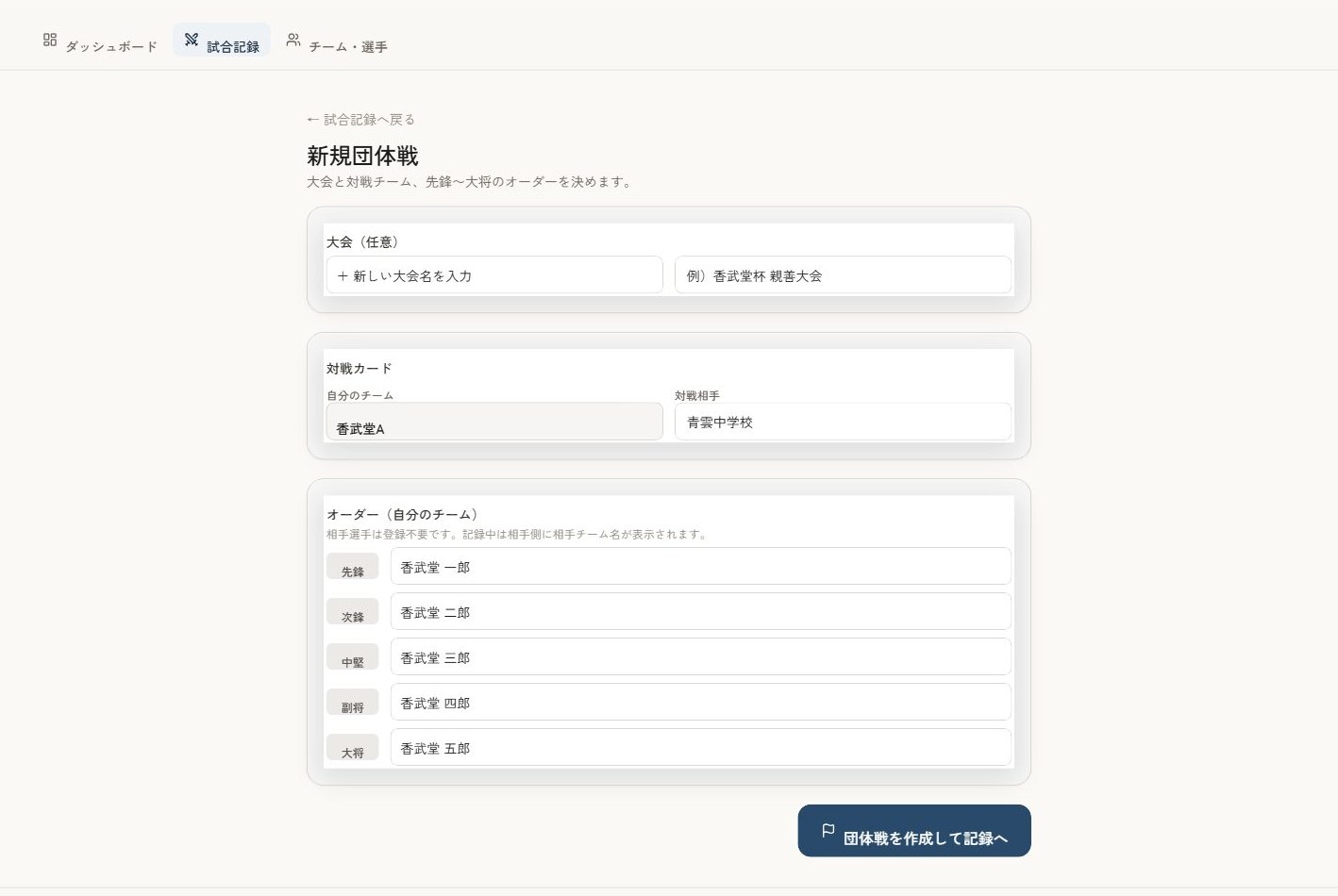The height and width of the screenshot is (896, 1338).
Task: Click the 対戦相手 field with 青雲中学校
Action: click(843, 422)
